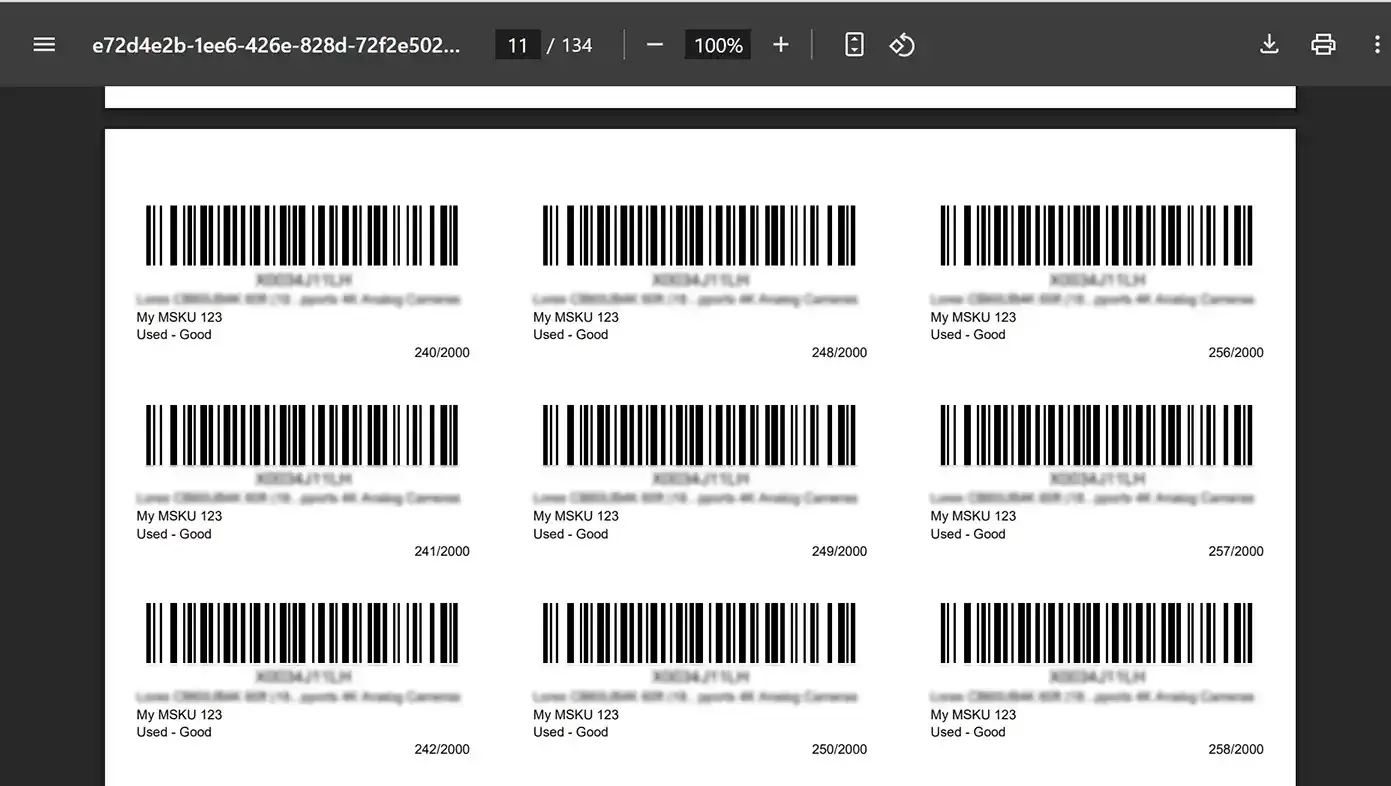Click the label count text 256/2000
This screenshot has height=786, width=1391.
(1236, 352)
